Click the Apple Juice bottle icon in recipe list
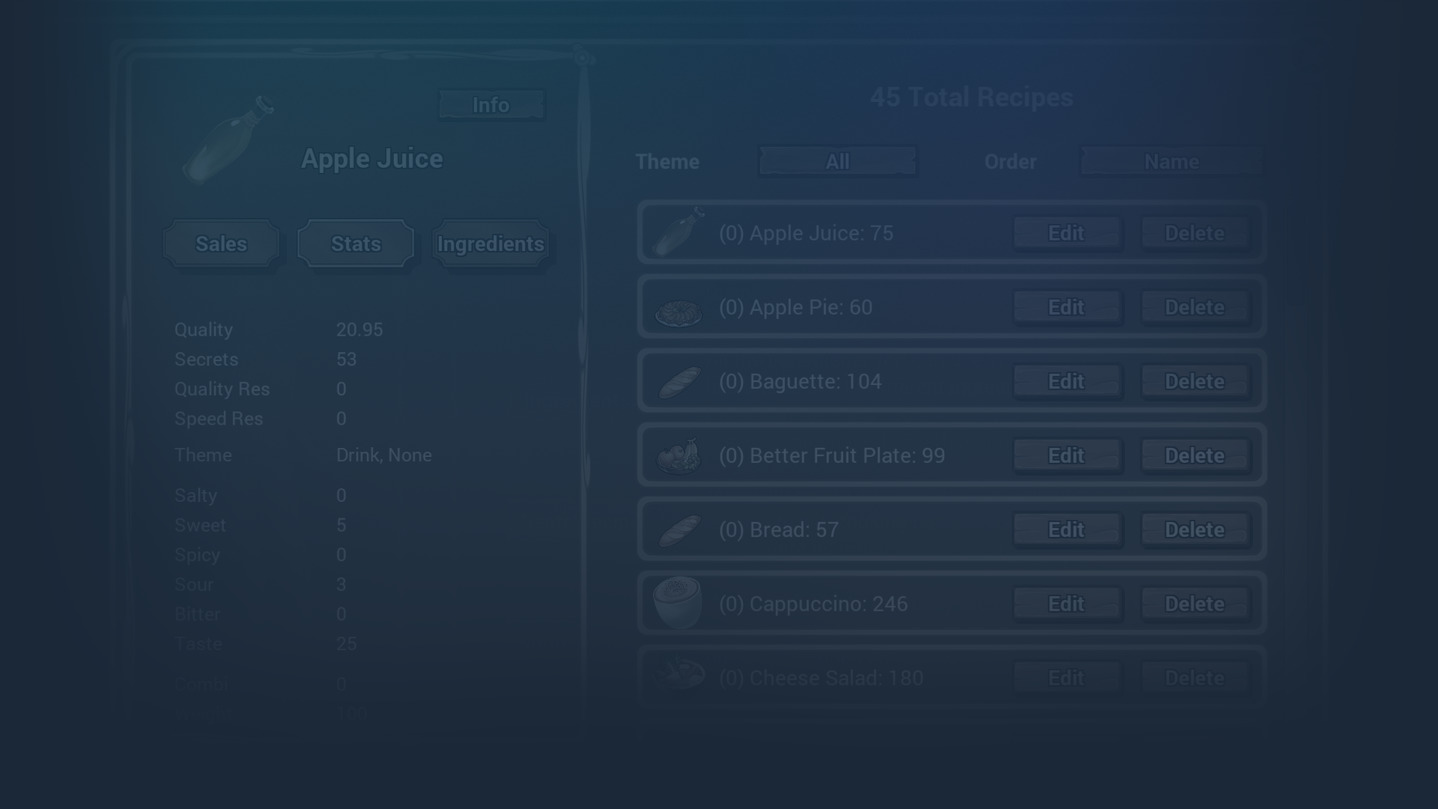1438x809 pixels. click(x=679, y=232)
